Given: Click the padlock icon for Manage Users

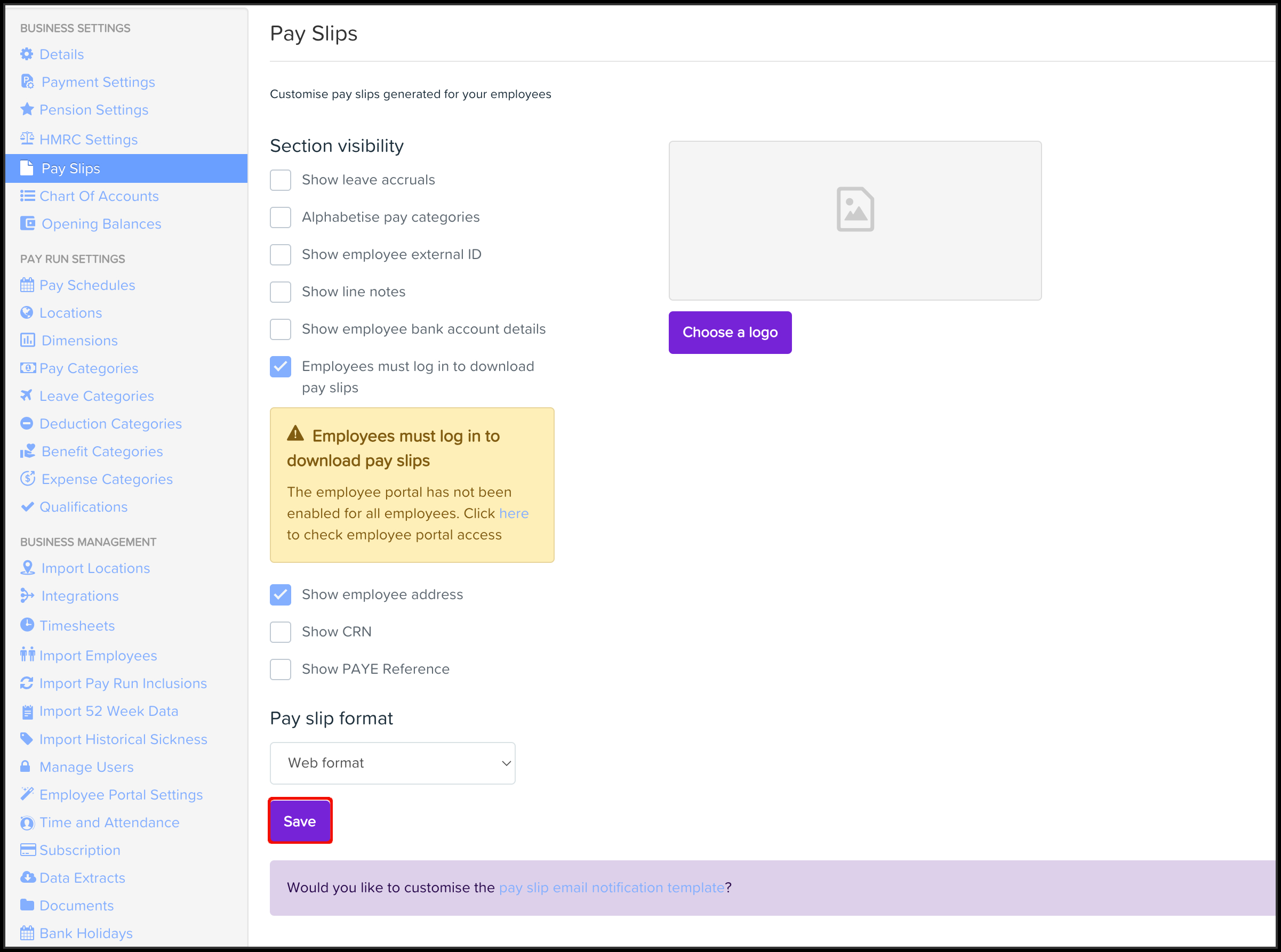Looking at the screenshot, I should pos(26,767).
